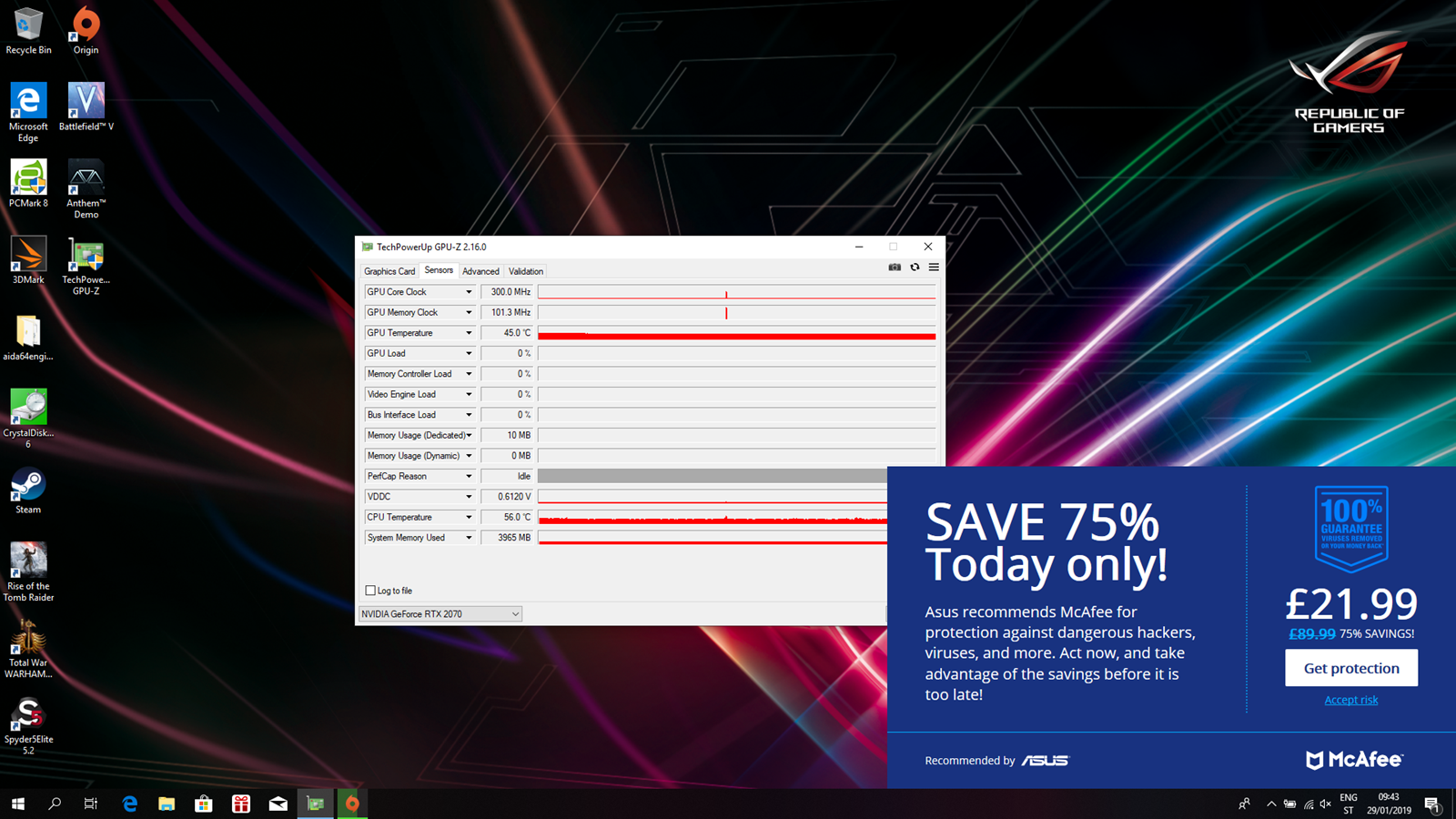Screen dimensions: 1456x819
Task: Expand the Bus Interface Load dropdown
Action: pyautogui.click(x=469, y=415)
